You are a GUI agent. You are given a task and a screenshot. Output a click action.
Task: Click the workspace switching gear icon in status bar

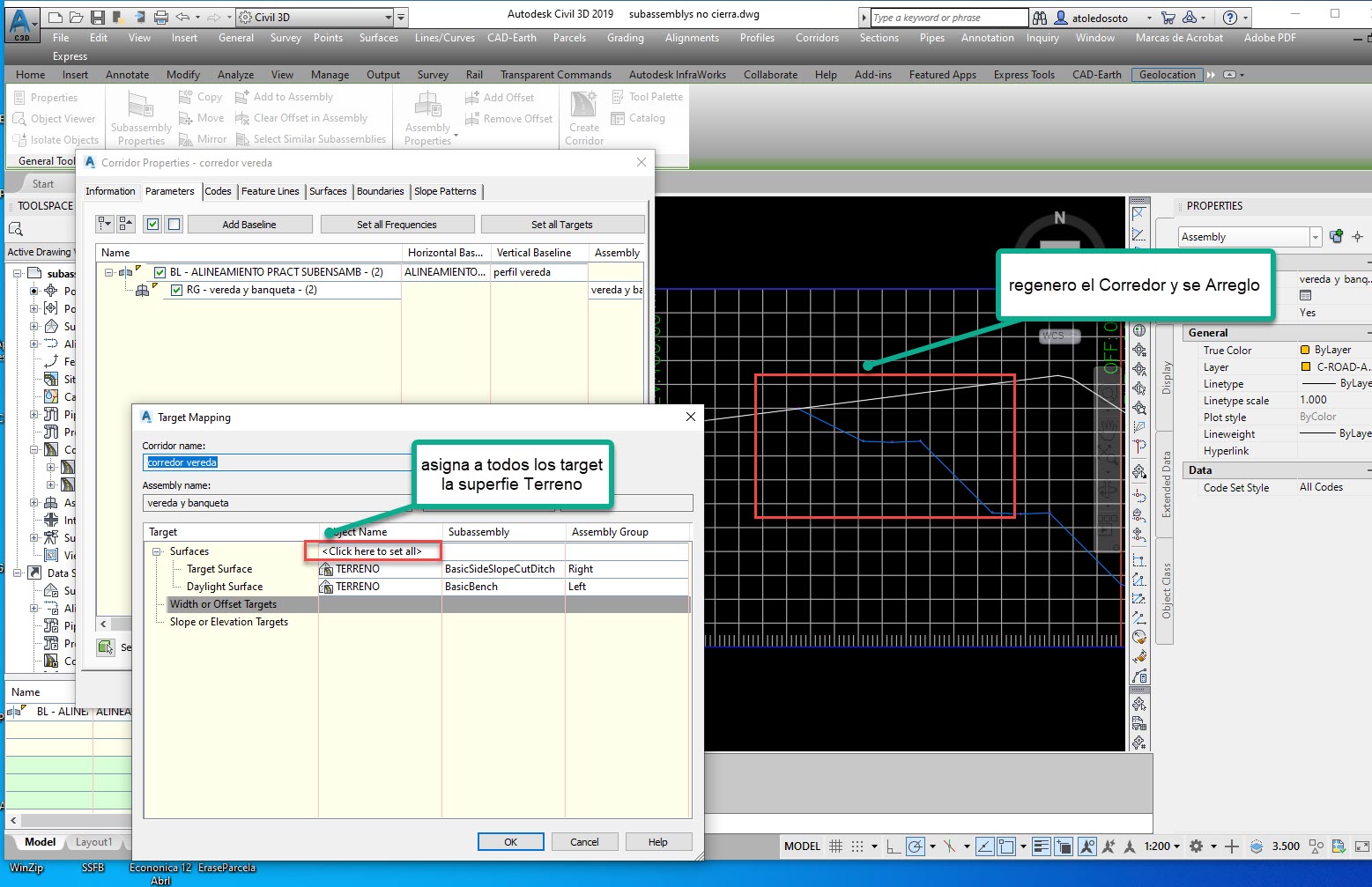1196,846
